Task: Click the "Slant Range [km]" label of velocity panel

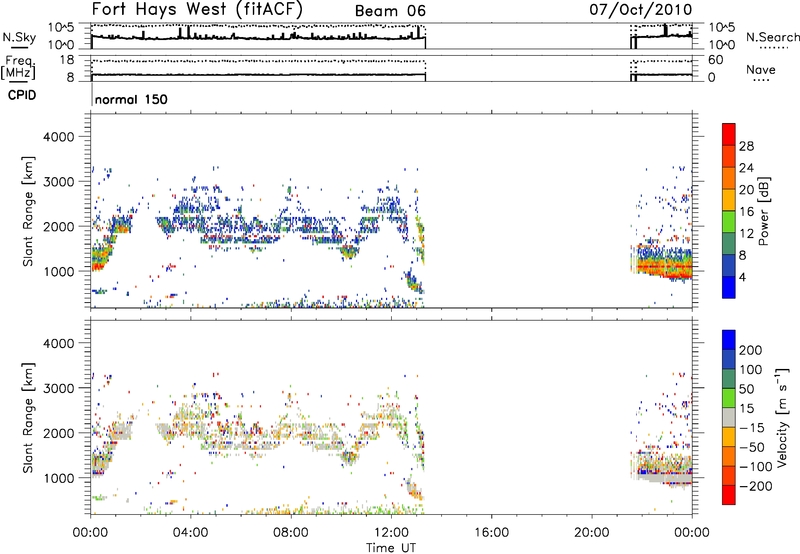Action: point(28,417)
